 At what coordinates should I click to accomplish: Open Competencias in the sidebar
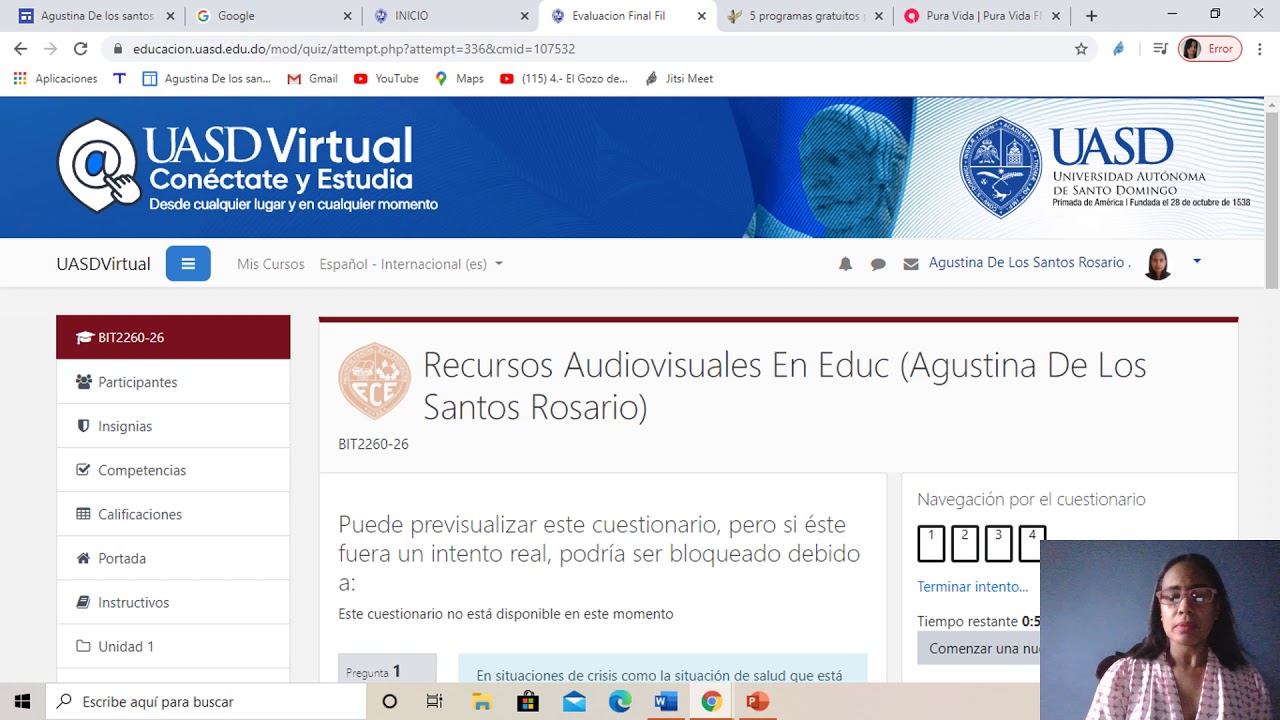[x=173, y=470]
